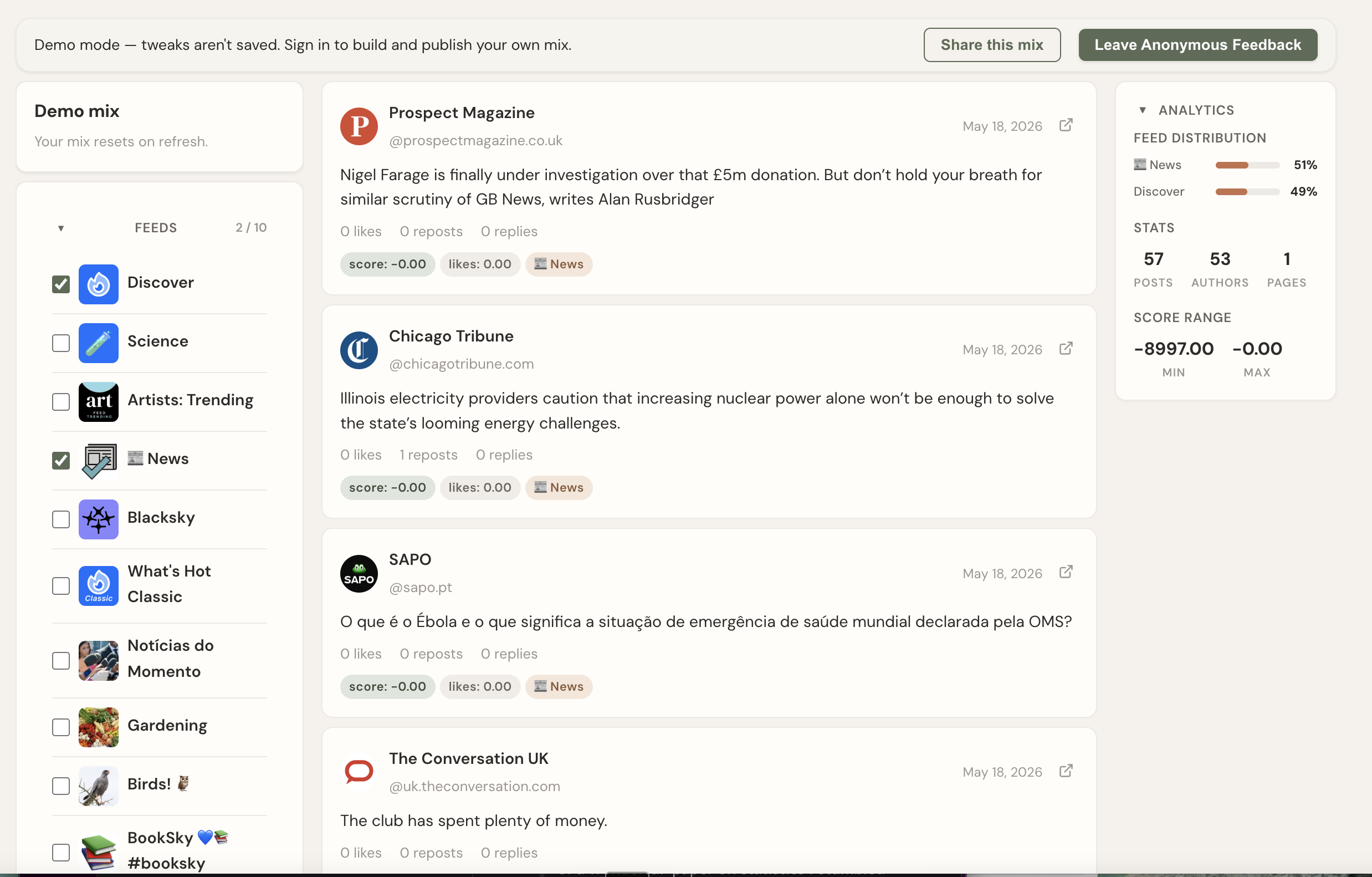Enable the Gardening feed checkbox

click(x=61, y=727)
